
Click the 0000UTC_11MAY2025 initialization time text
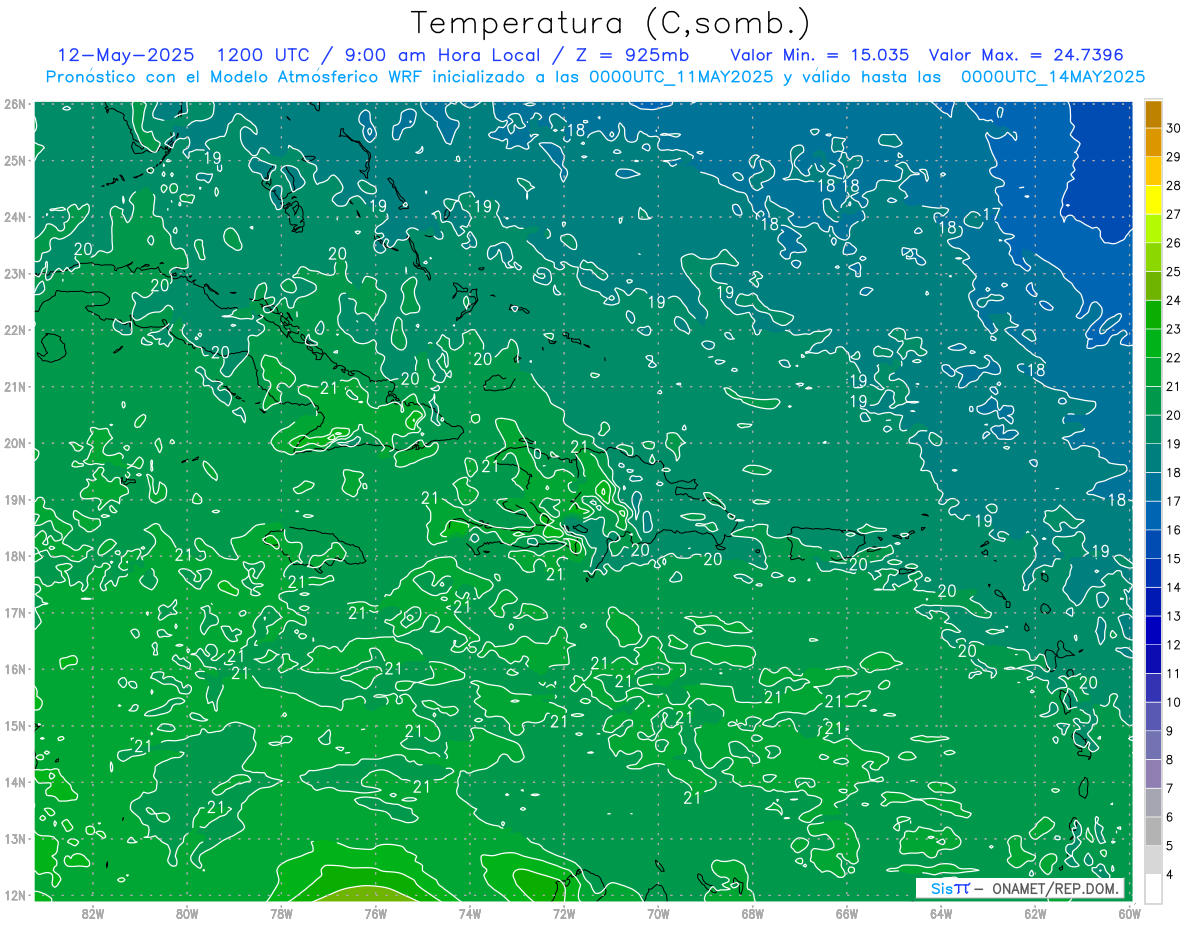pos(681,77)
